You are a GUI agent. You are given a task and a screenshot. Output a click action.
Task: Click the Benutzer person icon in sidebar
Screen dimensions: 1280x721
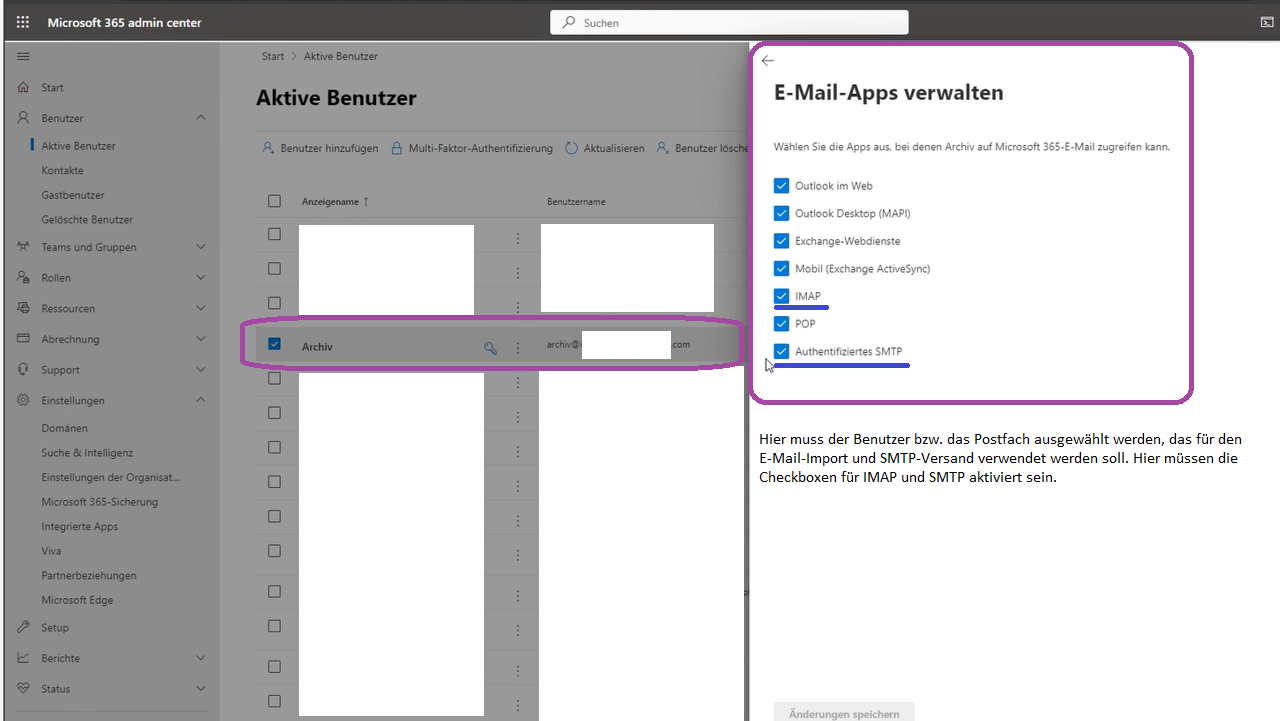coord(24,118)
